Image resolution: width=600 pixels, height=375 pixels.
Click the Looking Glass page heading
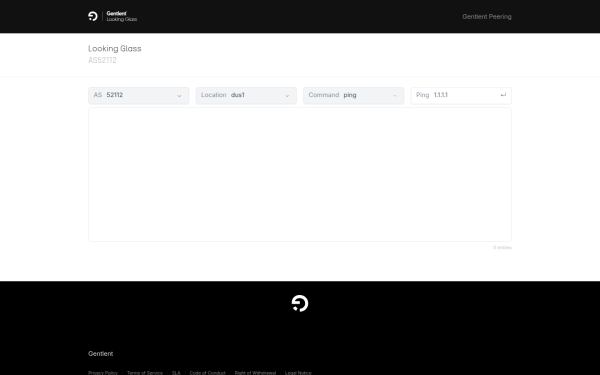point(115,49)
